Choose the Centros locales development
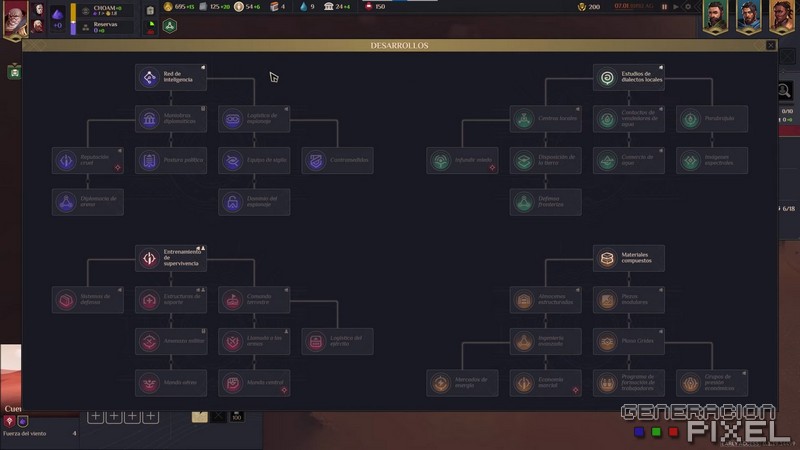 click(x=545, y=119)
